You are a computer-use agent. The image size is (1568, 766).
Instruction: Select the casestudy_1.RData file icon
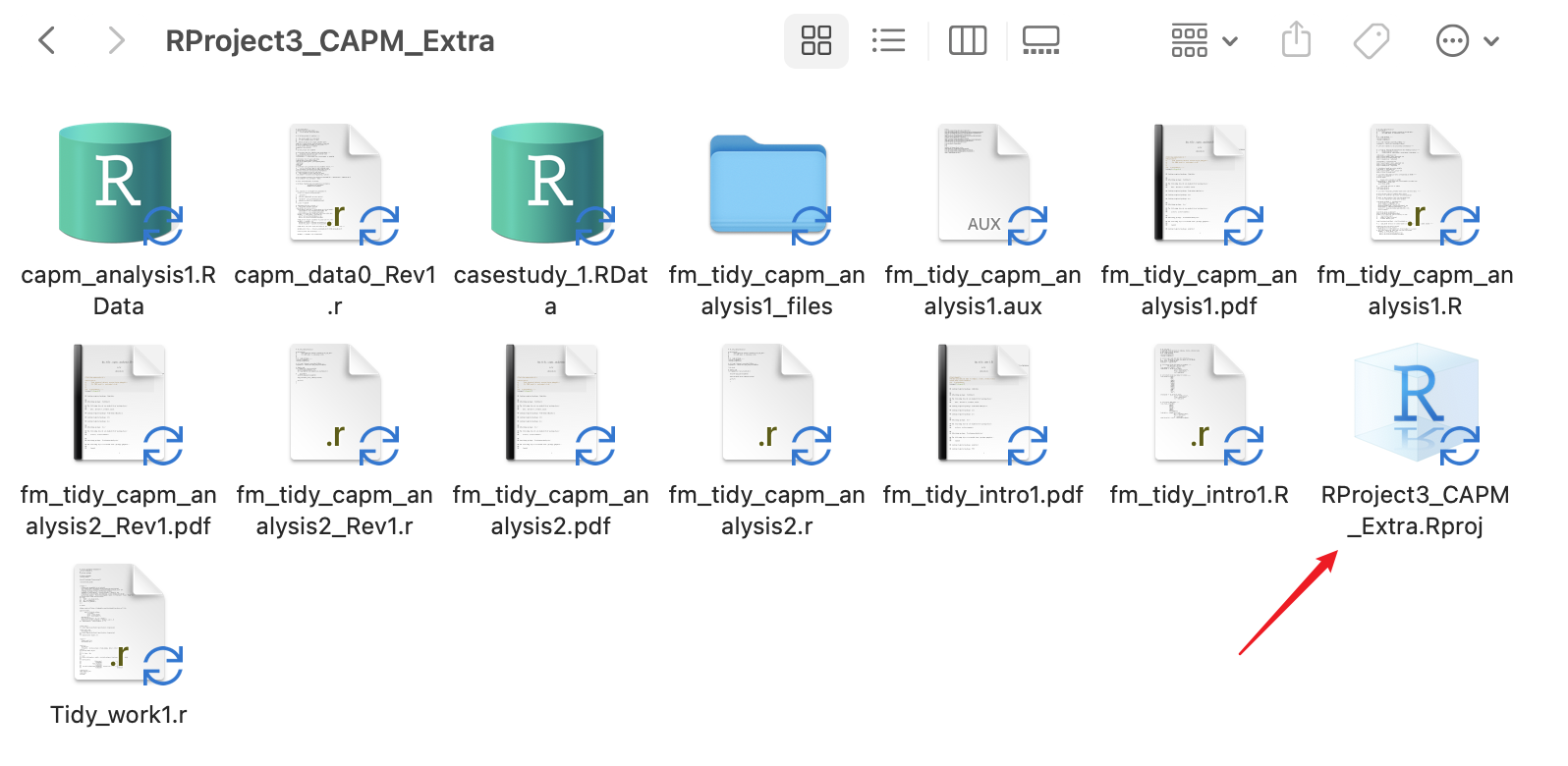click(548, 183)
